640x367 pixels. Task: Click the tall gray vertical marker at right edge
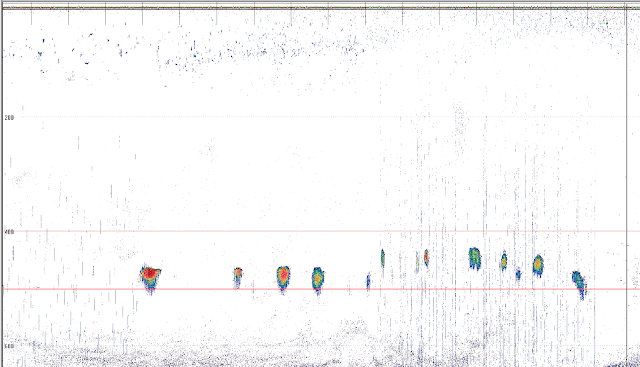(627, 184)
